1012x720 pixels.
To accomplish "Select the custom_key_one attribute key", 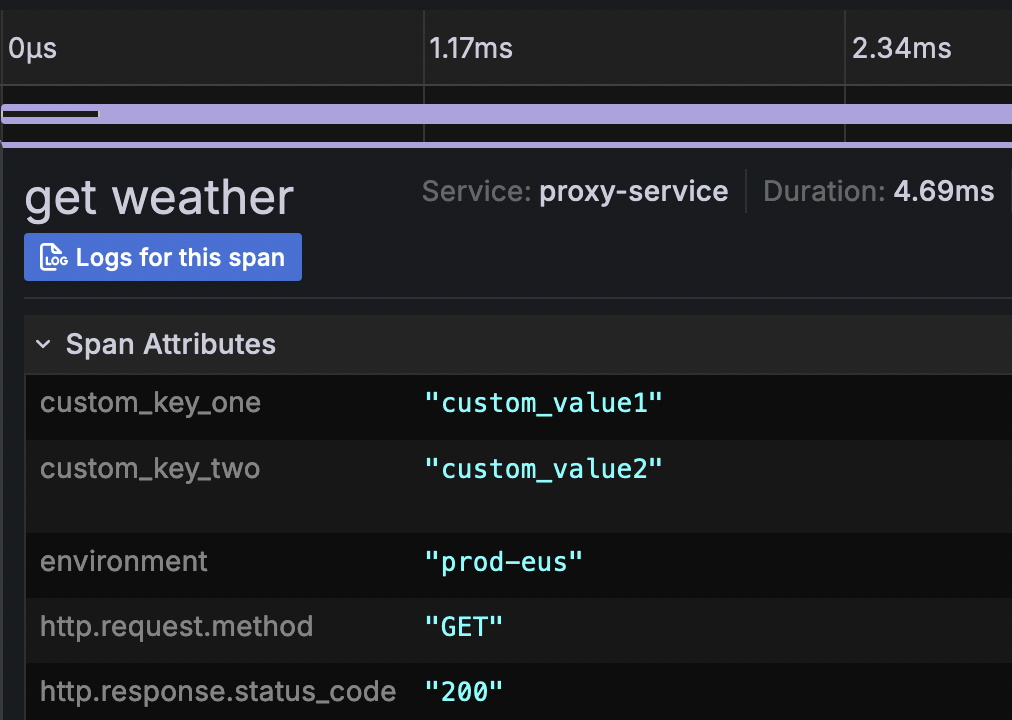I will (x=150, y=403).
